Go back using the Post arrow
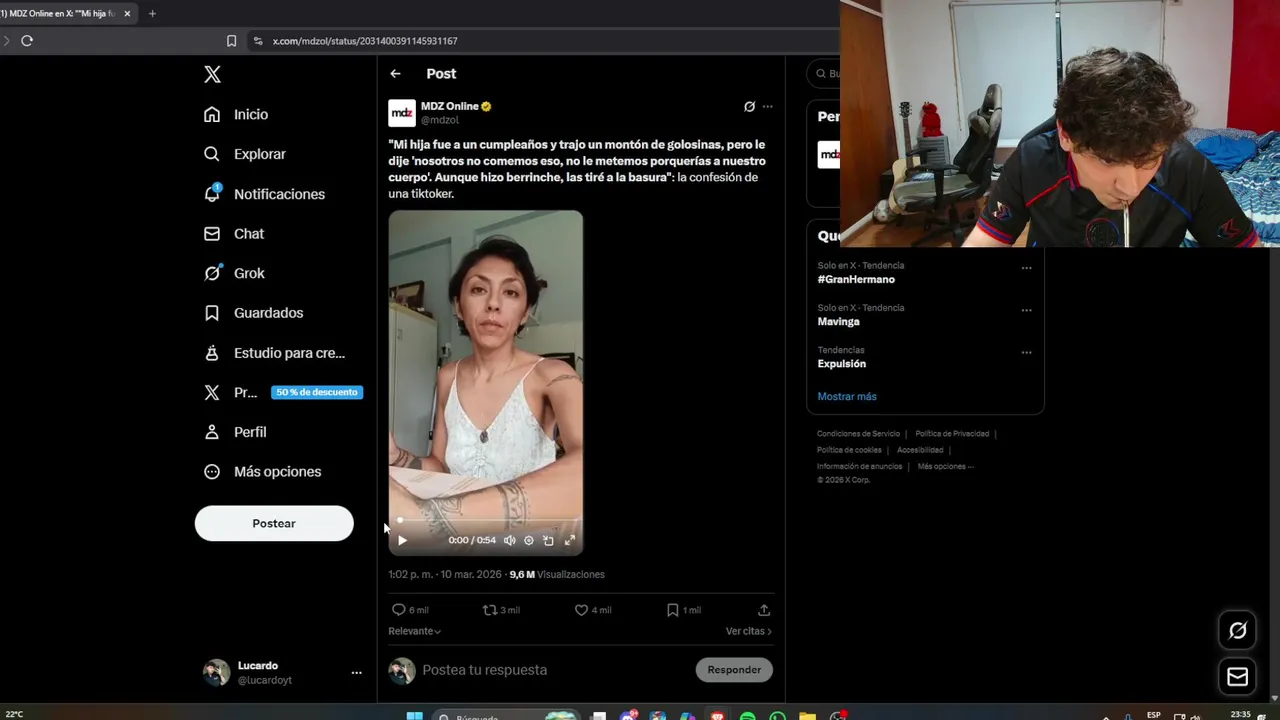The height and width of the screenshot is (720, 1280). (395, 74)
